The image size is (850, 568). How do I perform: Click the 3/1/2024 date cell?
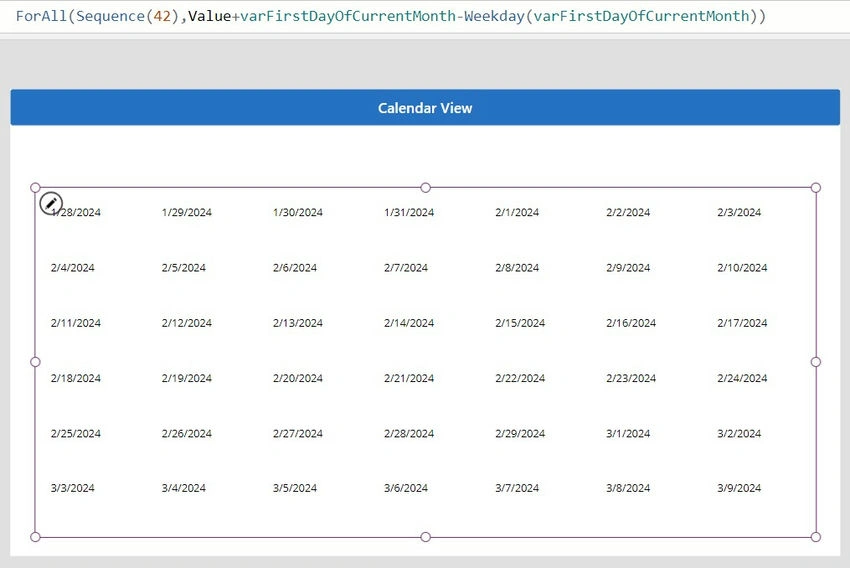pyautogui.click(x=628, y=434)
